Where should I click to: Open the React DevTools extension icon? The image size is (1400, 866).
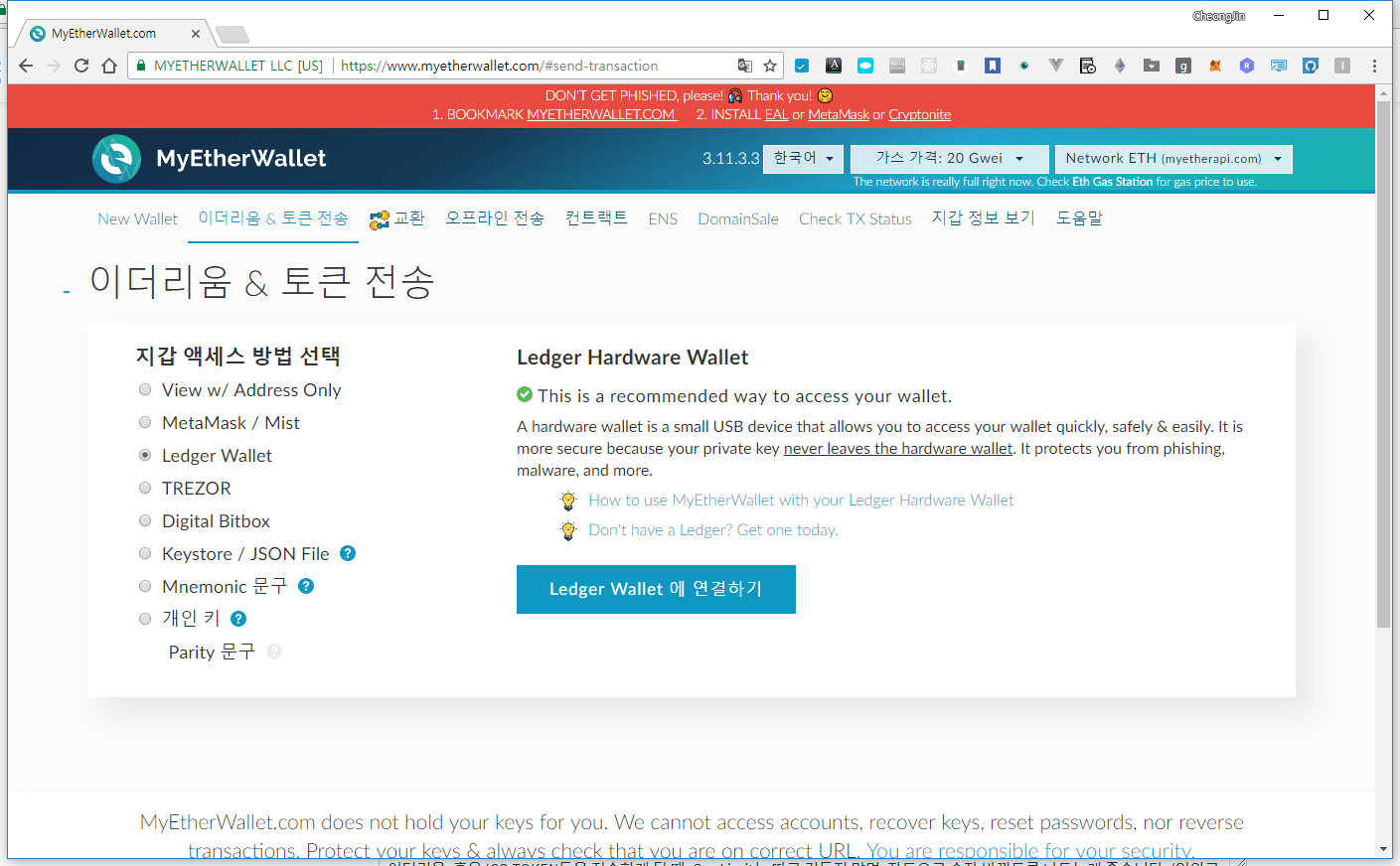point(929,66)
